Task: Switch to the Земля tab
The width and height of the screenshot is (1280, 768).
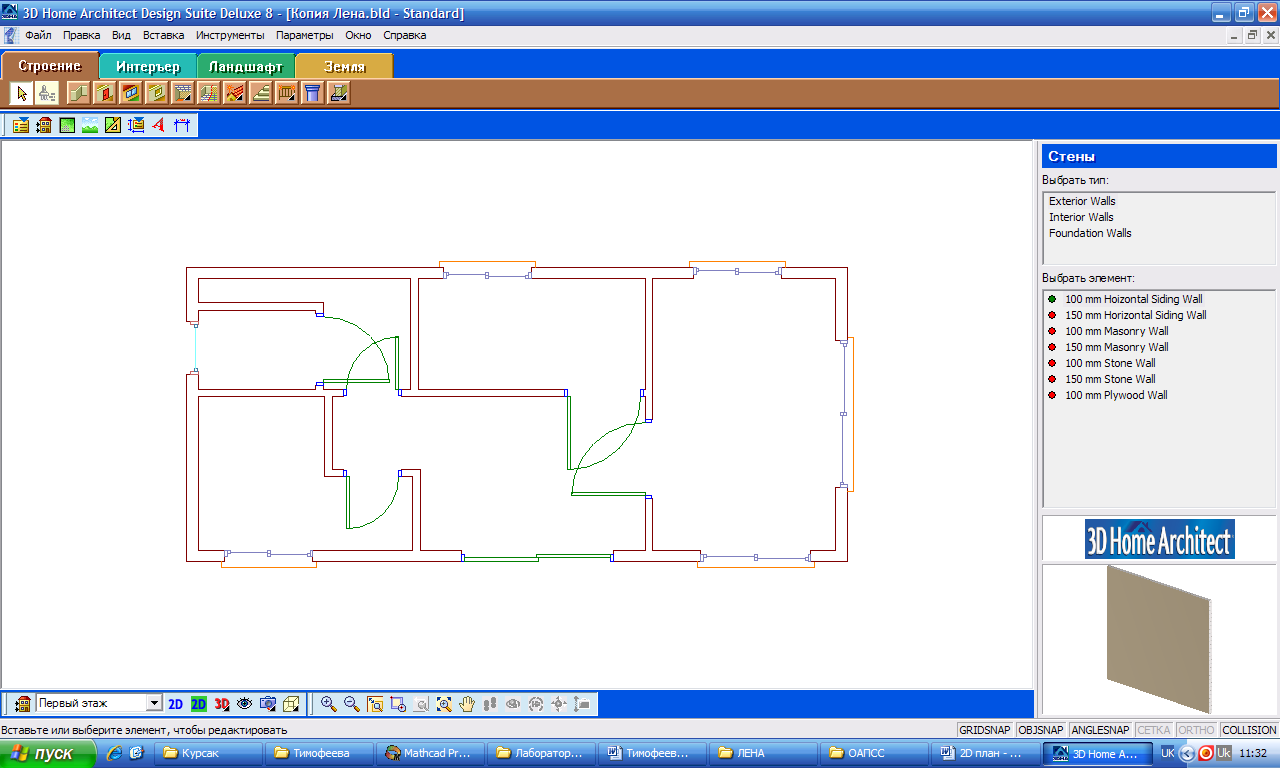Action: (344, 67)
